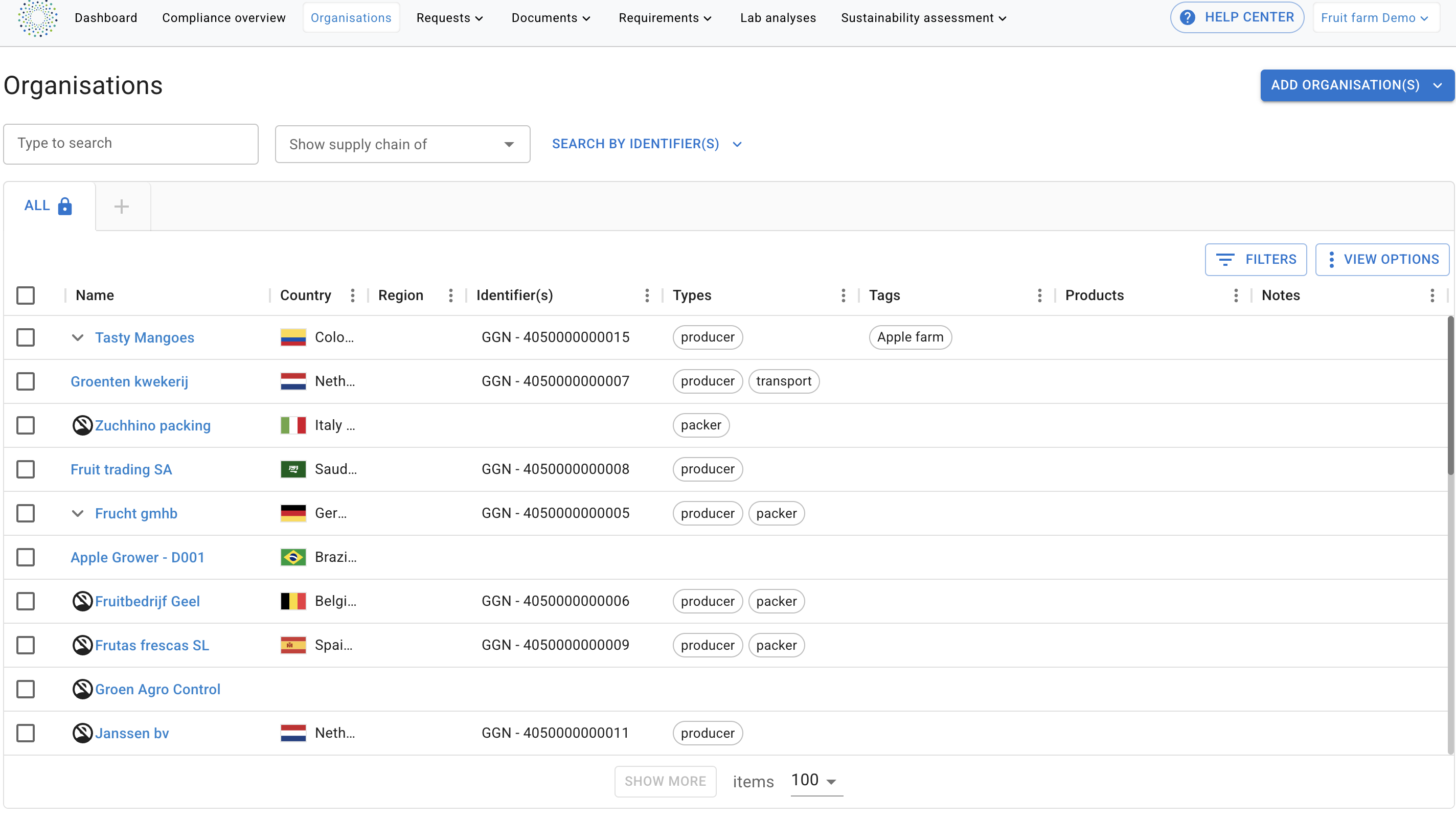1456x819 pixels.
Task: Select the Fruitbedrijf Geel row checkbox
Action: (x=26, y=601)
